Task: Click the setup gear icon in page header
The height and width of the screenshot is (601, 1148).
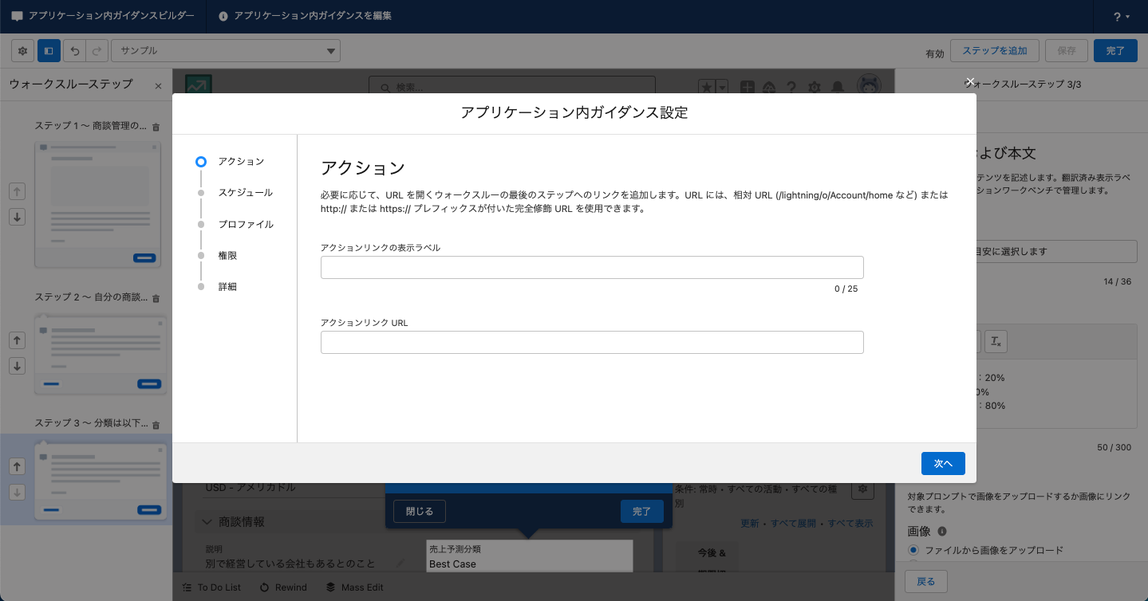Action: [x=814, y=87]
